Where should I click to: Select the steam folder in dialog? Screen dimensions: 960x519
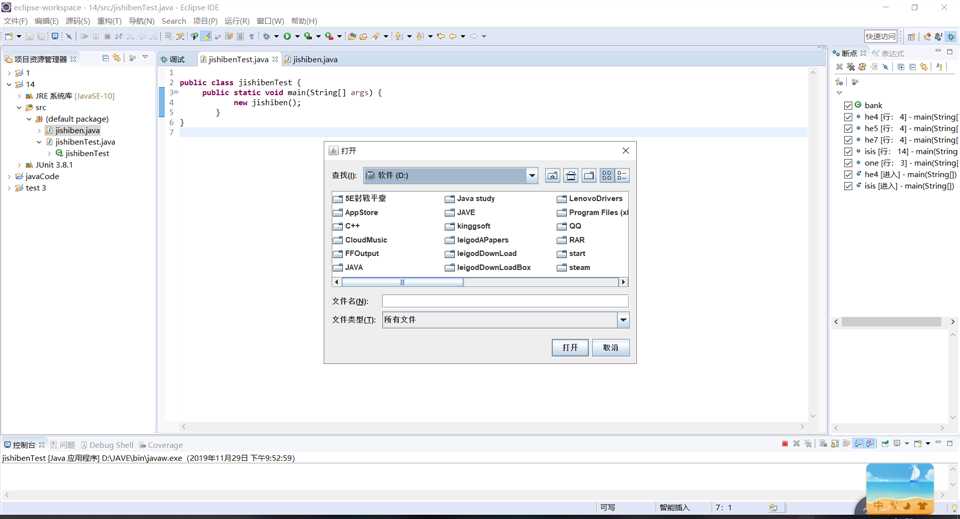pos(574,267)
